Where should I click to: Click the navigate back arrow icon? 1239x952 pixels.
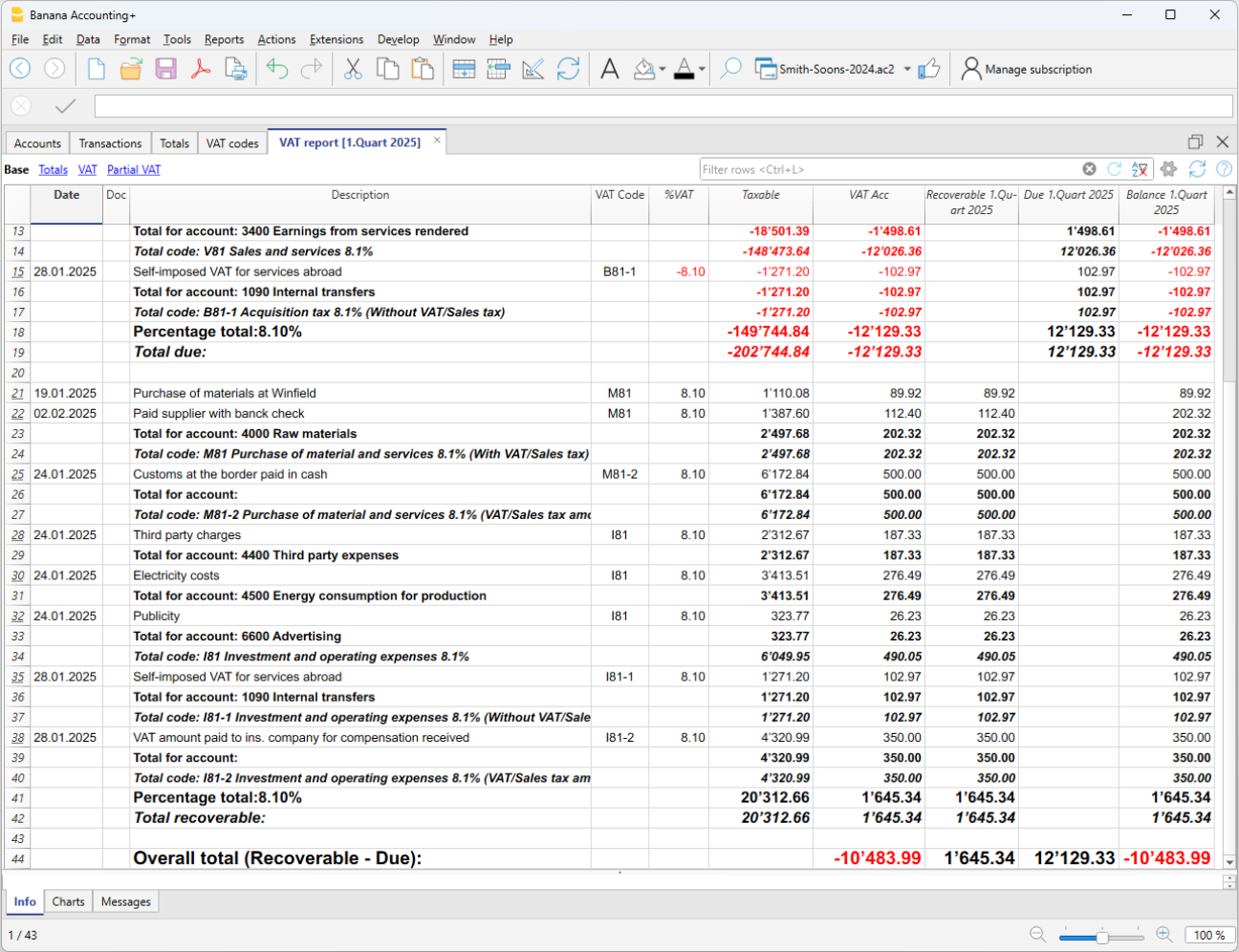[20, 69]
